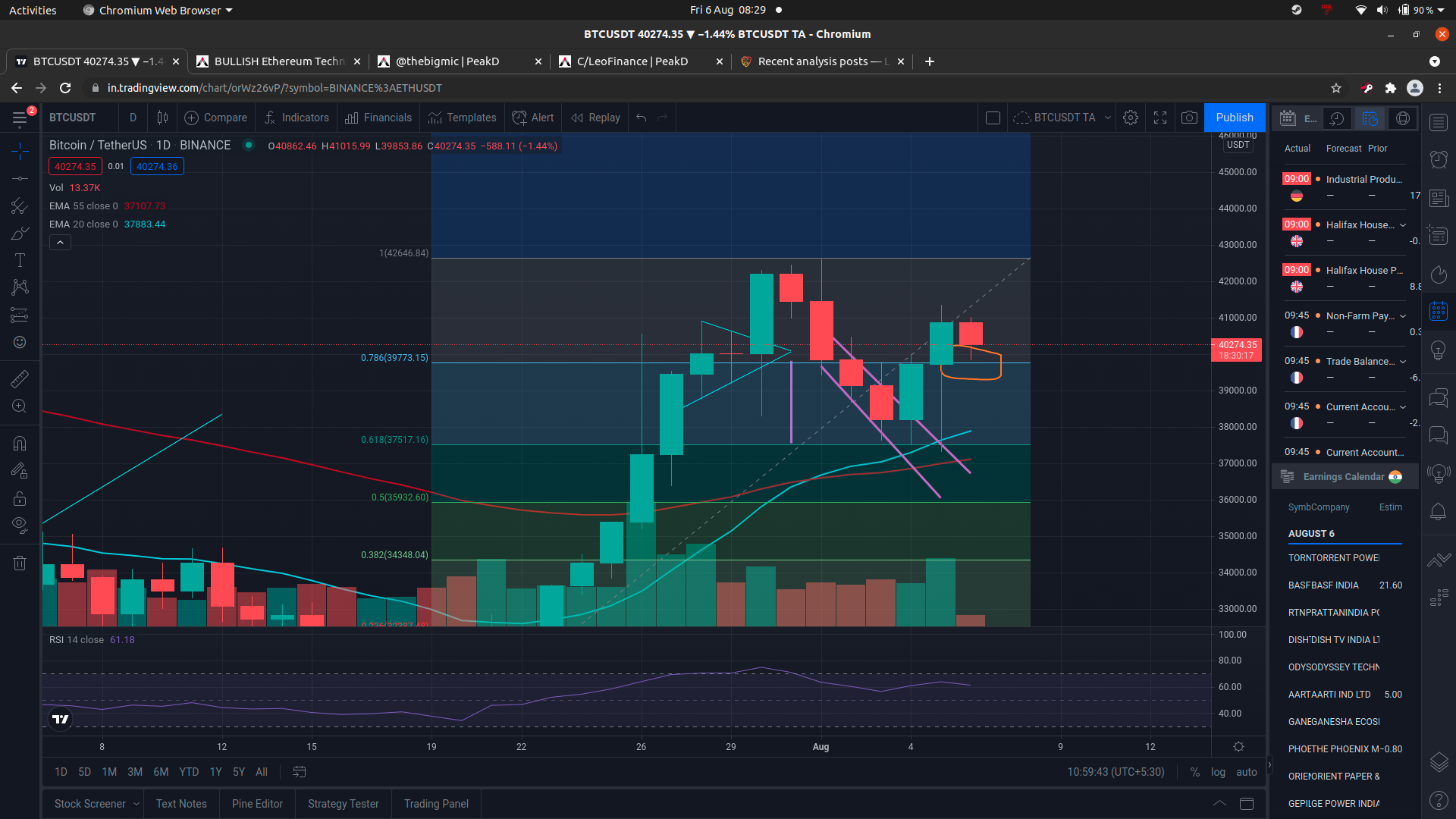The height and width of the screenshot is (819, 1456).
Task: Open the Trading Panel tab
Action: coord(436,804)
